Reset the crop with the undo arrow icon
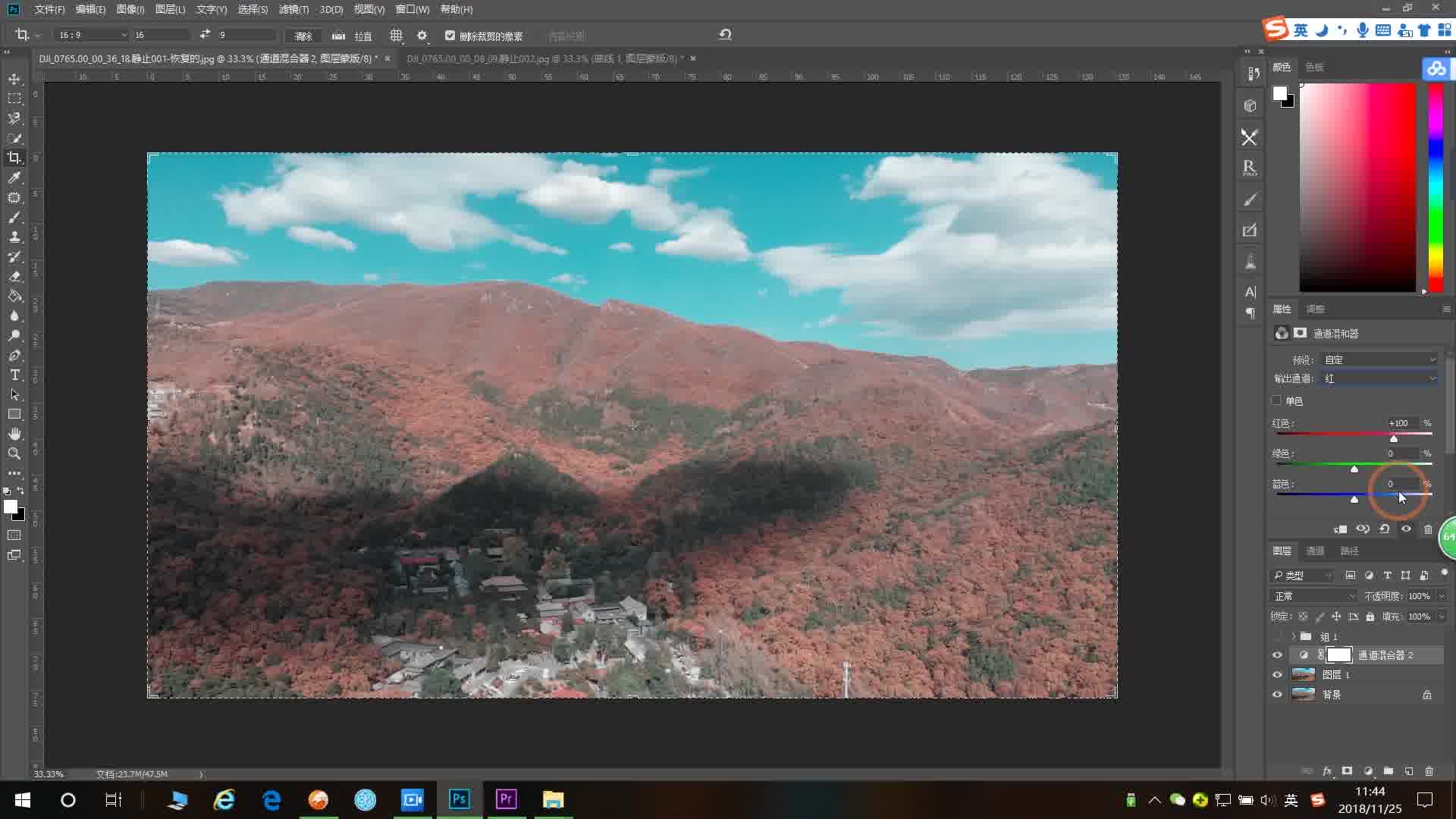 click(x=725, y=35)
